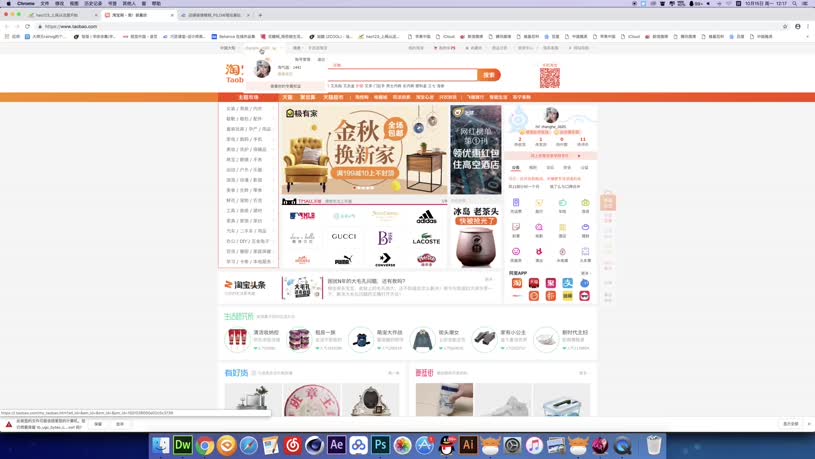Click the Chrome address bar URL
The height and width of the screenshot is (459, 815).
click(x=71, y=27)
